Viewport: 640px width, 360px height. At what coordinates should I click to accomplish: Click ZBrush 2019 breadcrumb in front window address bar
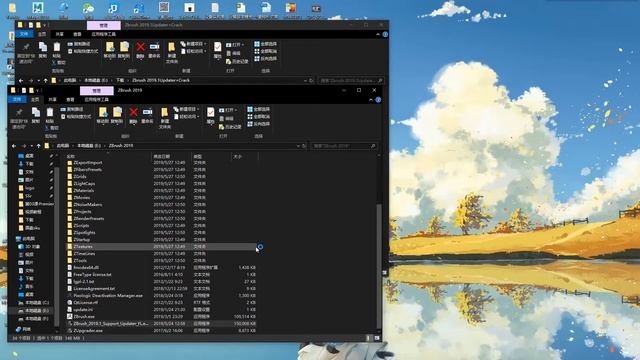[121, 146]
